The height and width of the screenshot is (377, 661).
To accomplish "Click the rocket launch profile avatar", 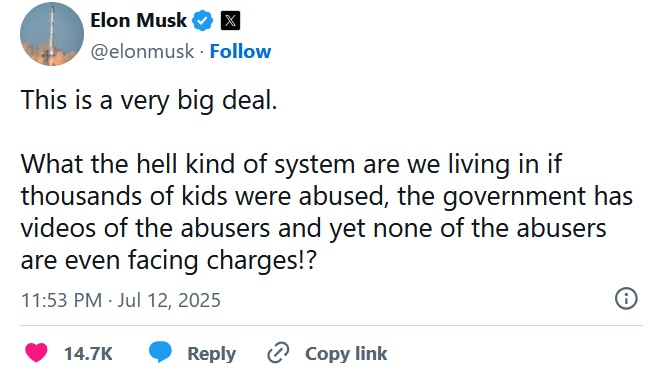I will pyautogui.click(x=52, y=34).
